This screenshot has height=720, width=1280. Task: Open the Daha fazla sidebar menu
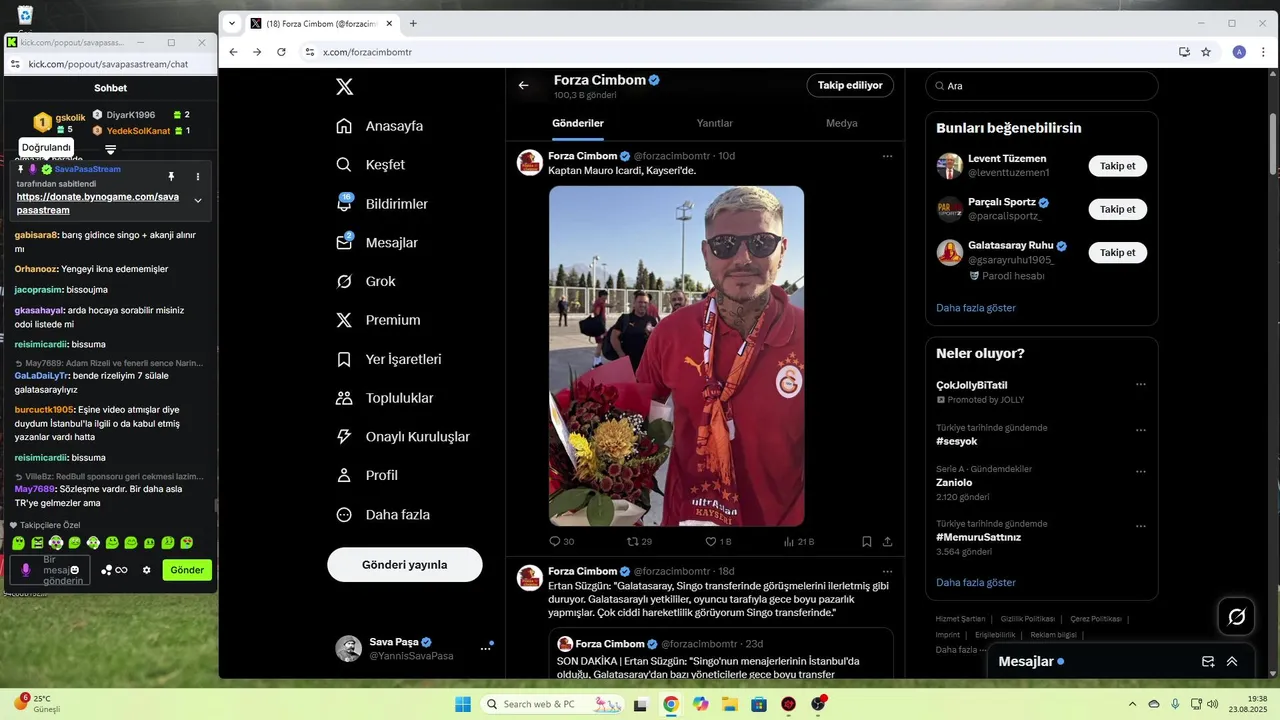(383, 515)
